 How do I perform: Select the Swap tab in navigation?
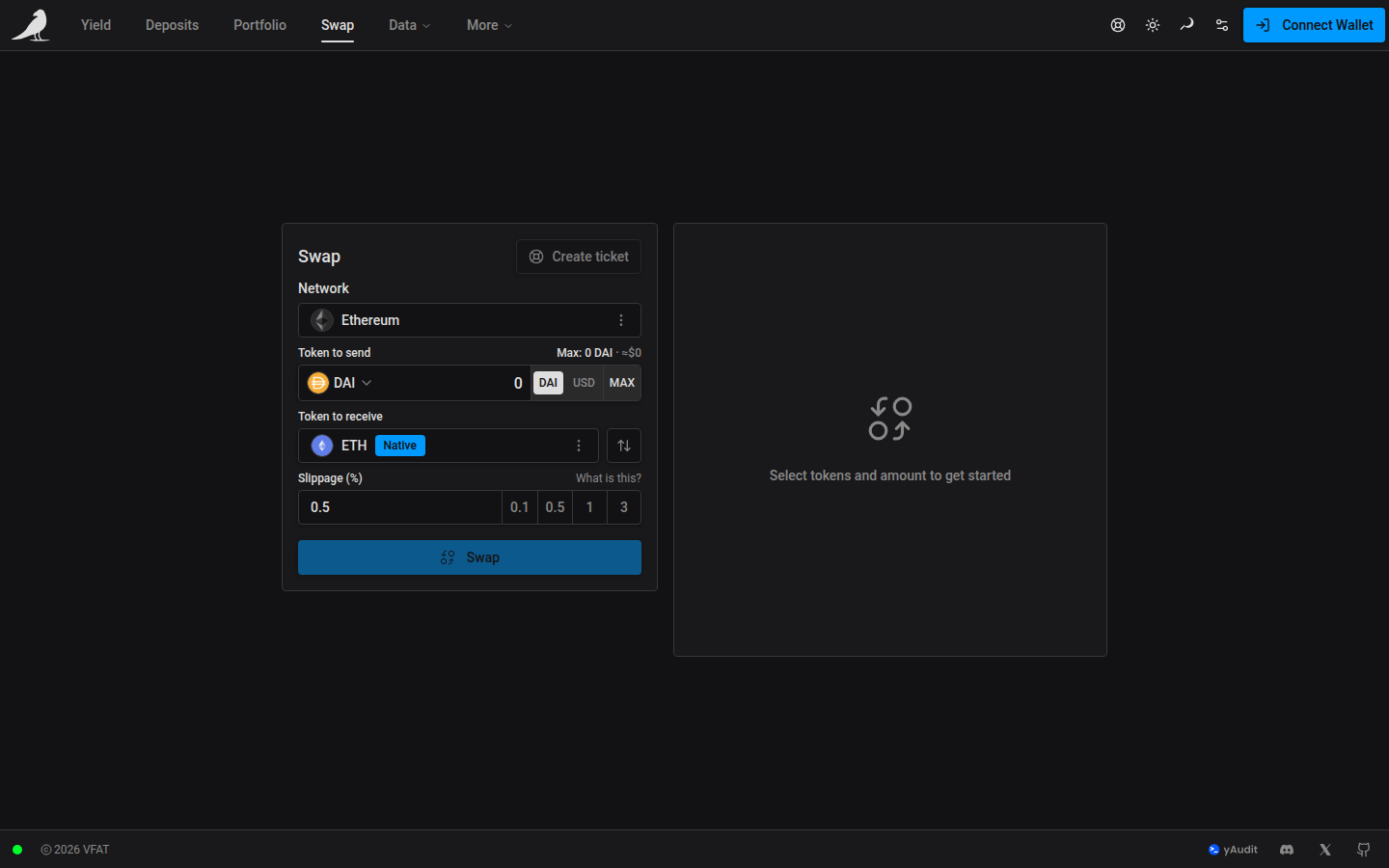point(338,25)
